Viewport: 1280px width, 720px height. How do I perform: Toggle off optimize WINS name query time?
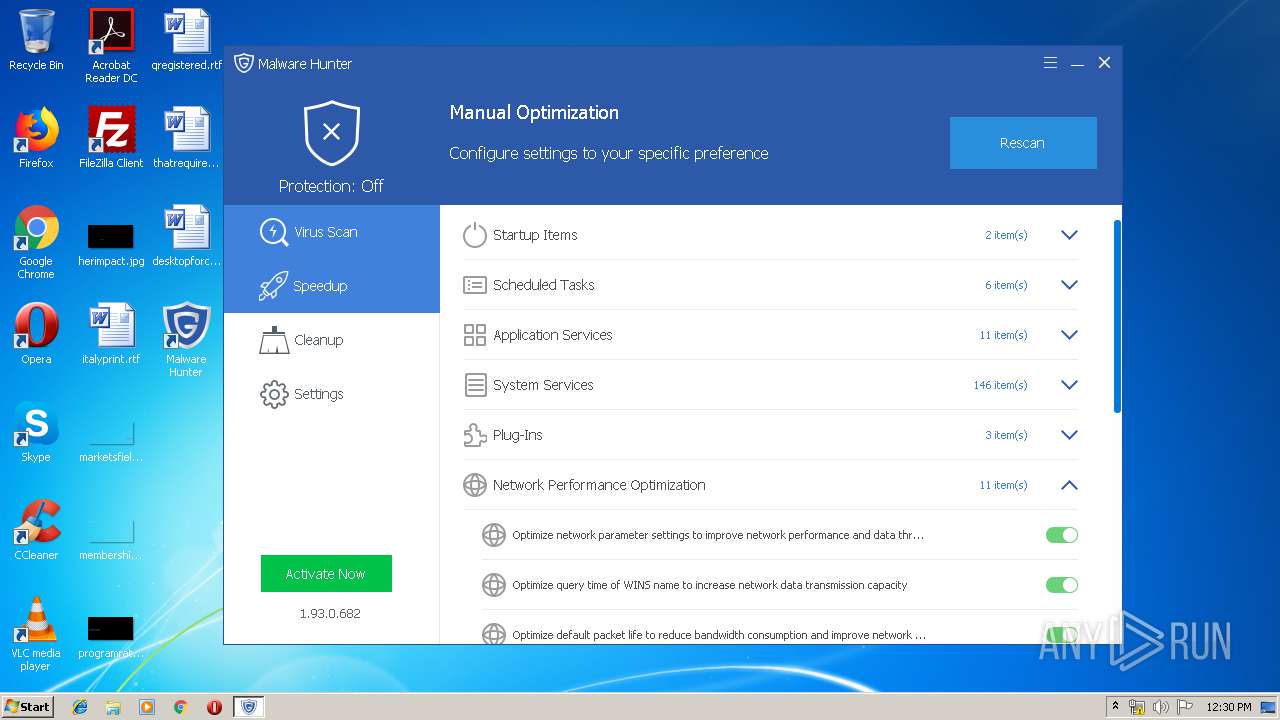pos(1062,585)
